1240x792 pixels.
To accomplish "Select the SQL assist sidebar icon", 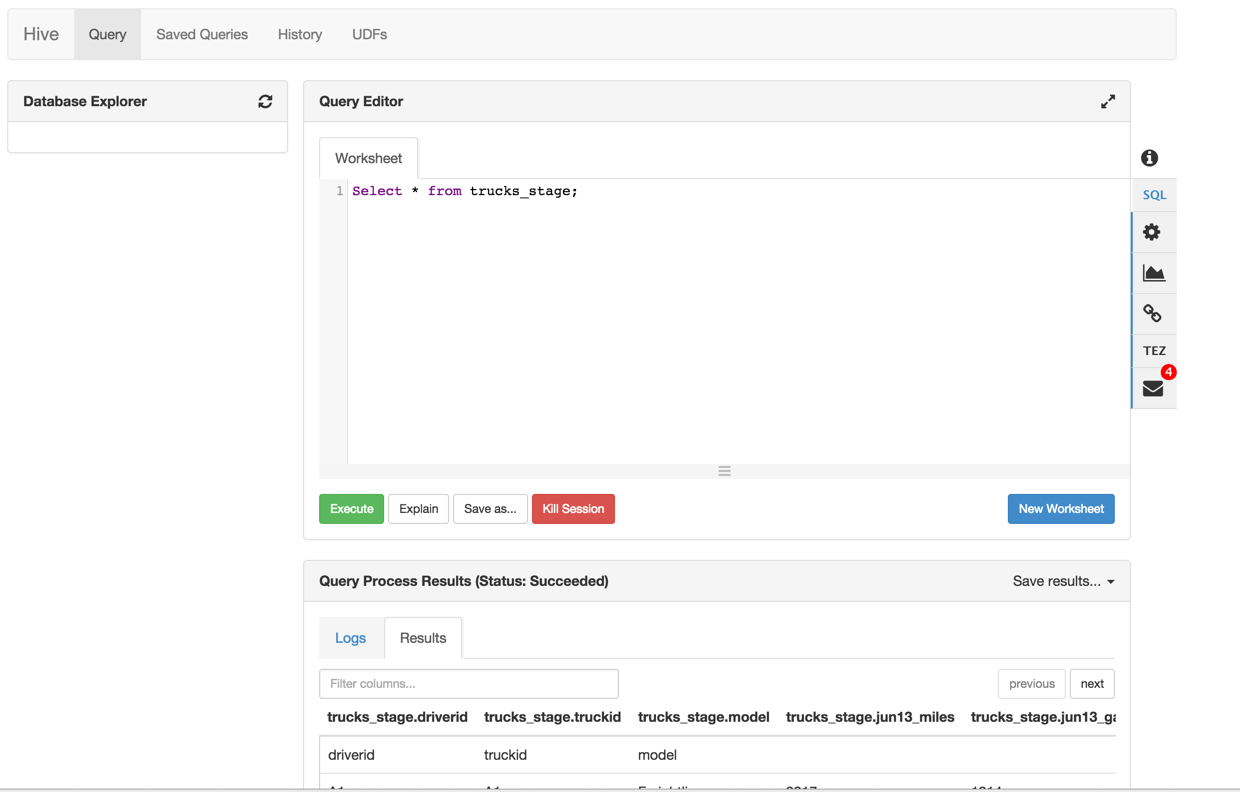I will (1153, 194).
